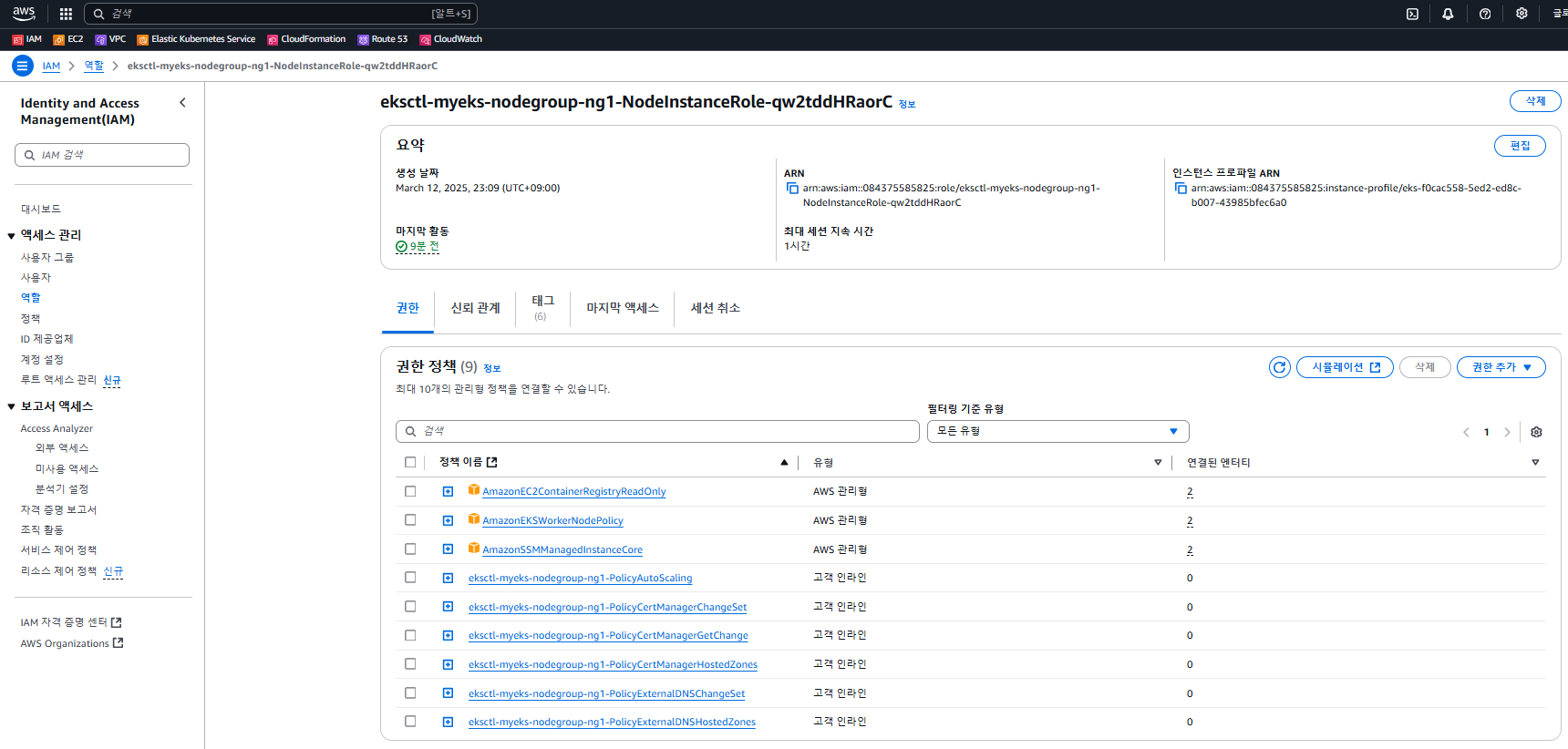Viewport: 1568px width, 749px height.
Task: Open VPC shortcut in favorites bar
Action: tap(110, 39)
